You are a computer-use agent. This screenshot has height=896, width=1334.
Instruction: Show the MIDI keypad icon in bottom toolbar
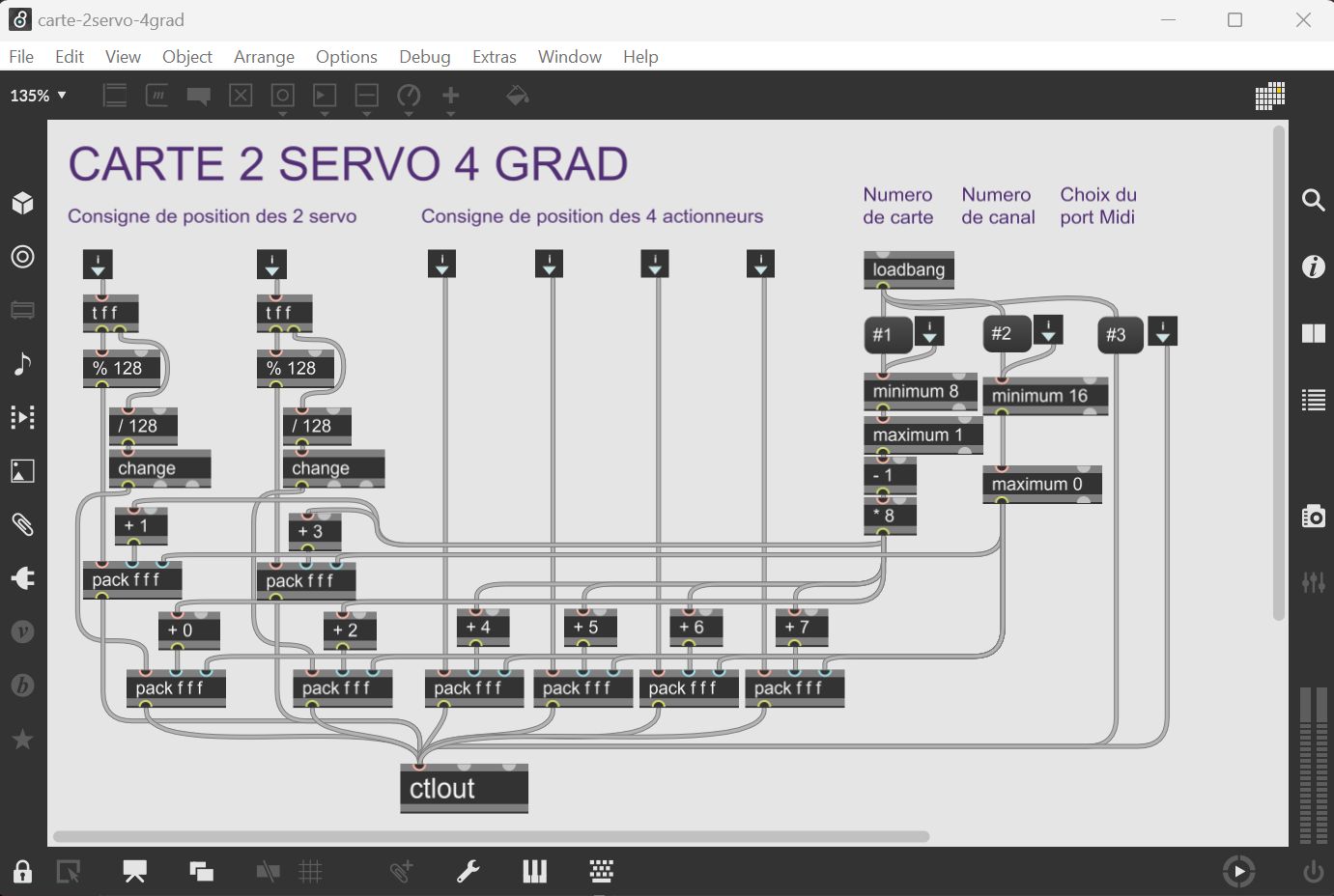tap(601, 872)
